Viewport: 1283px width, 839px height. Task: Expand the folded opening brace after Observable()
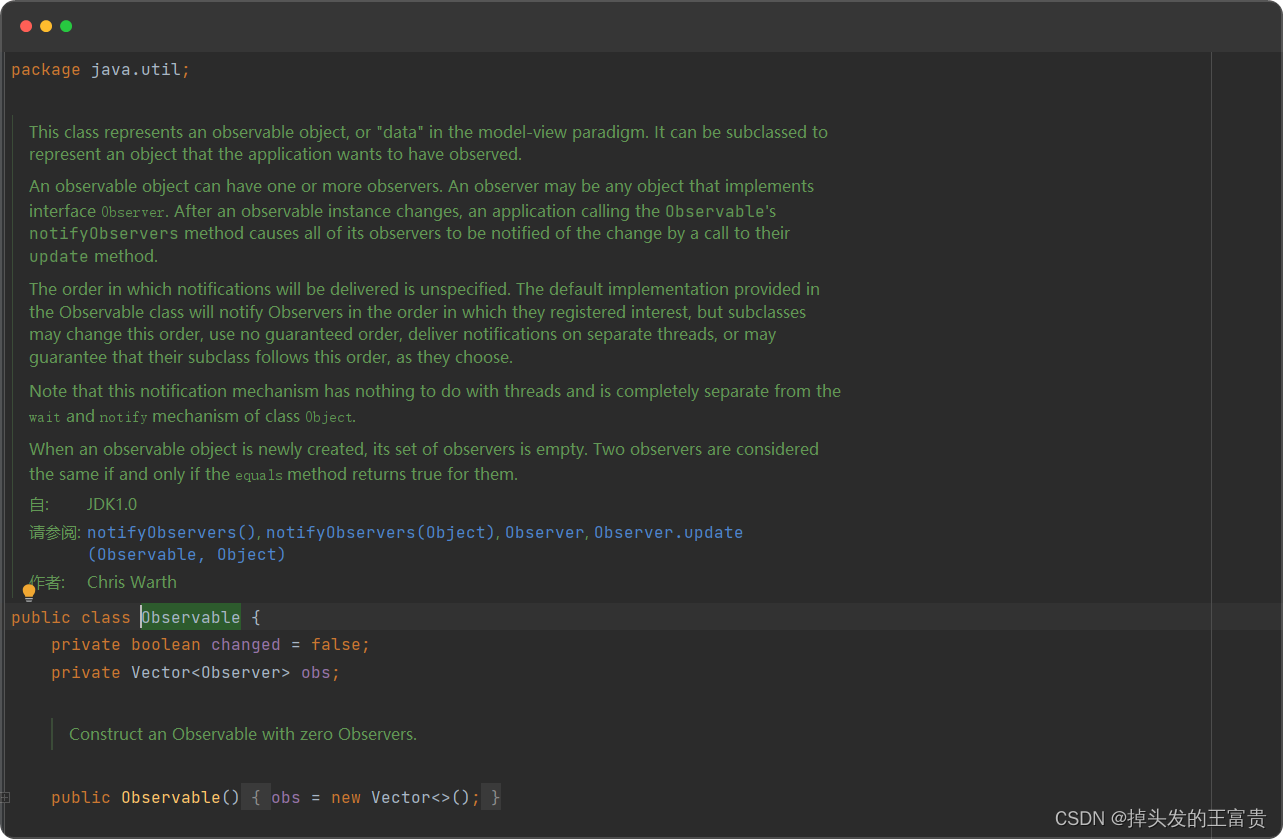[256, 797]
